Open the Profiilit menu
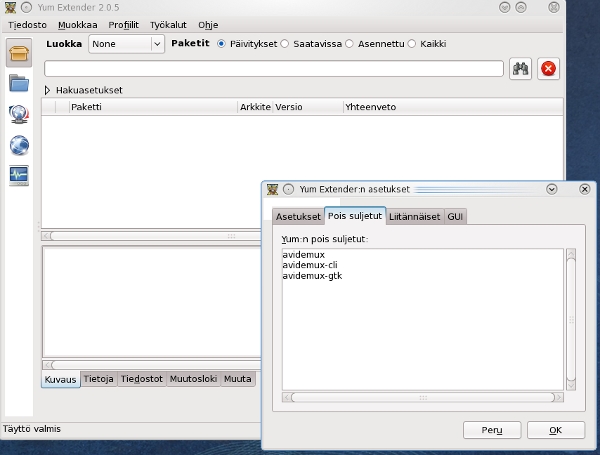 tap(124, 25)
